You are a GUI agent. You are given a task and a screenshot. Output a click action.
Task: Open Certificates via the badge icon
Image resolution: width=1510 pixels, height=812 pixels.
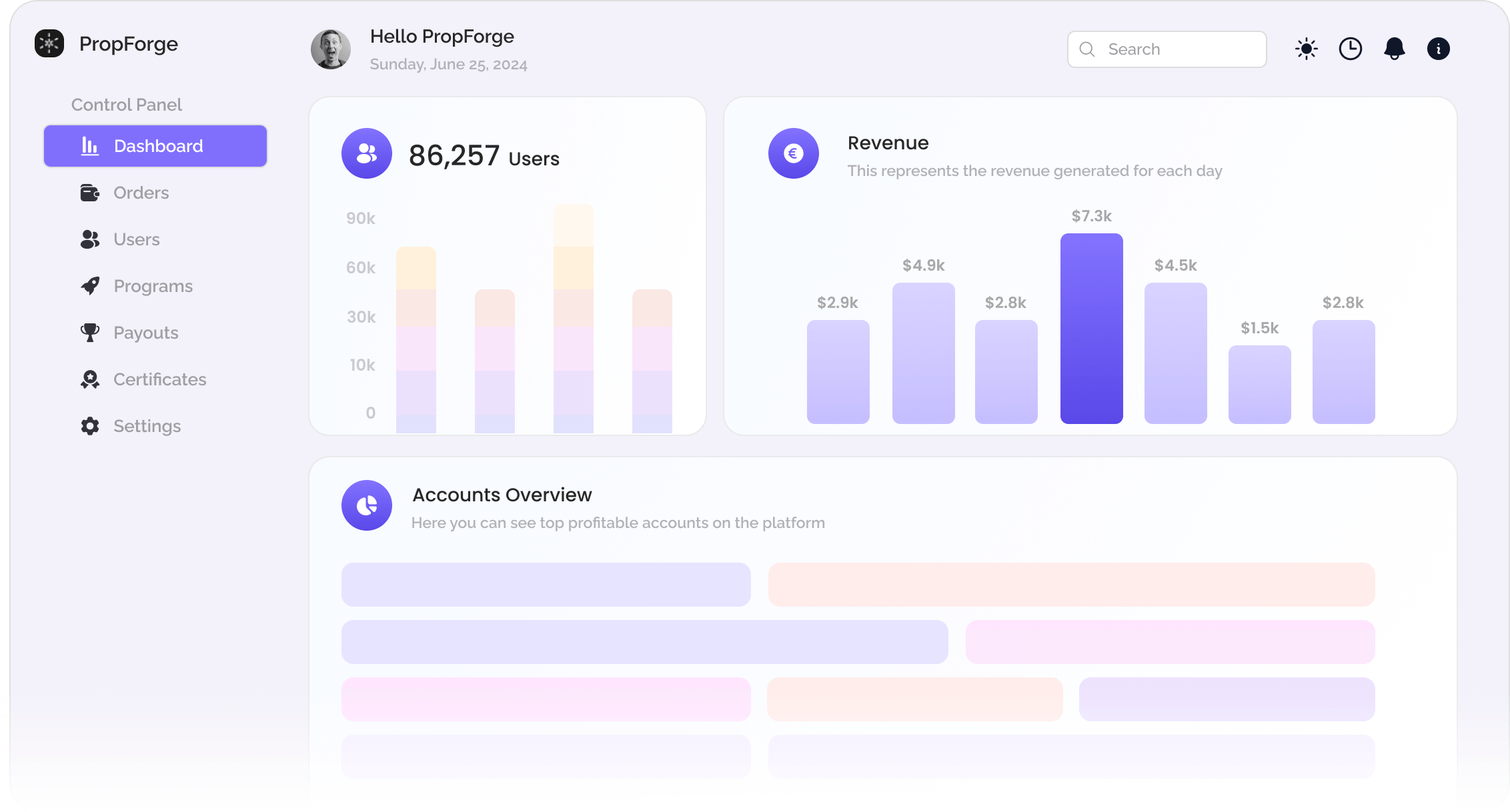(x=89, y=379)
